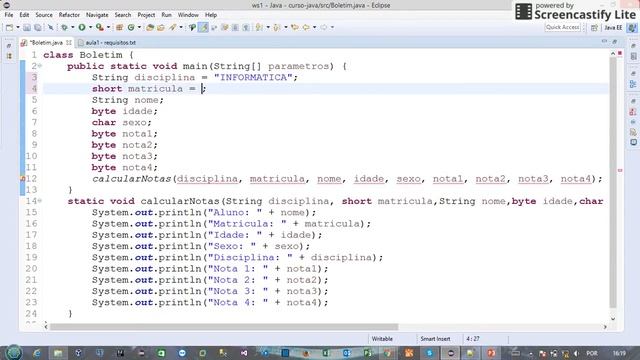Click the Back navigation arrow icon
The image size is (640, 360).
click(306, 27)
